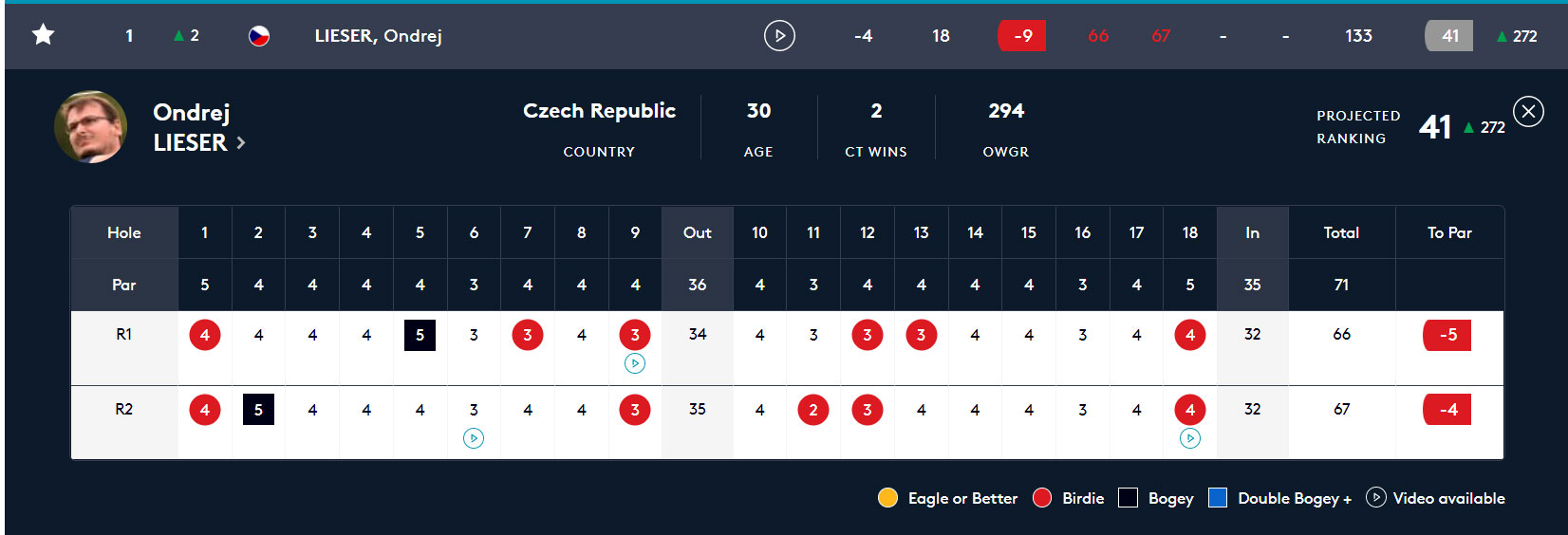Select the R2 round row label

(124, 410)
